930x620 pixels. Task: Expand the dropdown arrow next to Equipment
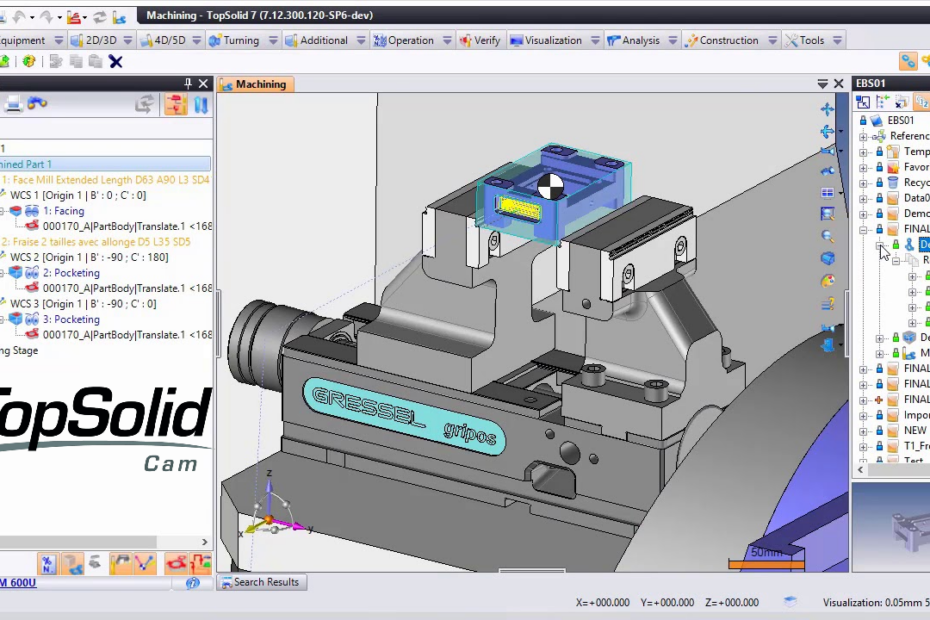[x=59, y=40]
